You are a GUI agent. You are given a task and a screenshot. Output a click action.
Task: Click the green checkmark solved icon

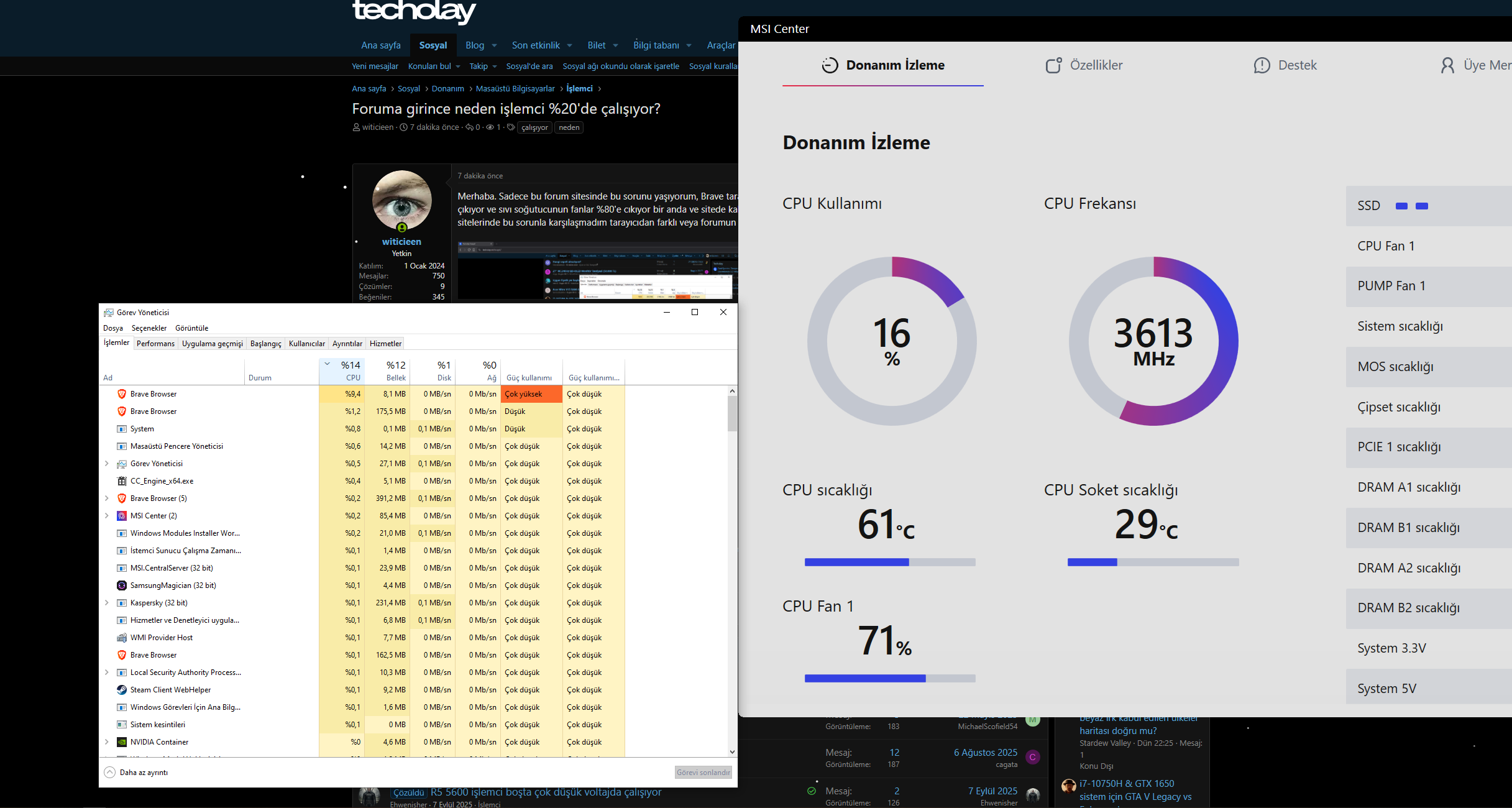(811, 791)
